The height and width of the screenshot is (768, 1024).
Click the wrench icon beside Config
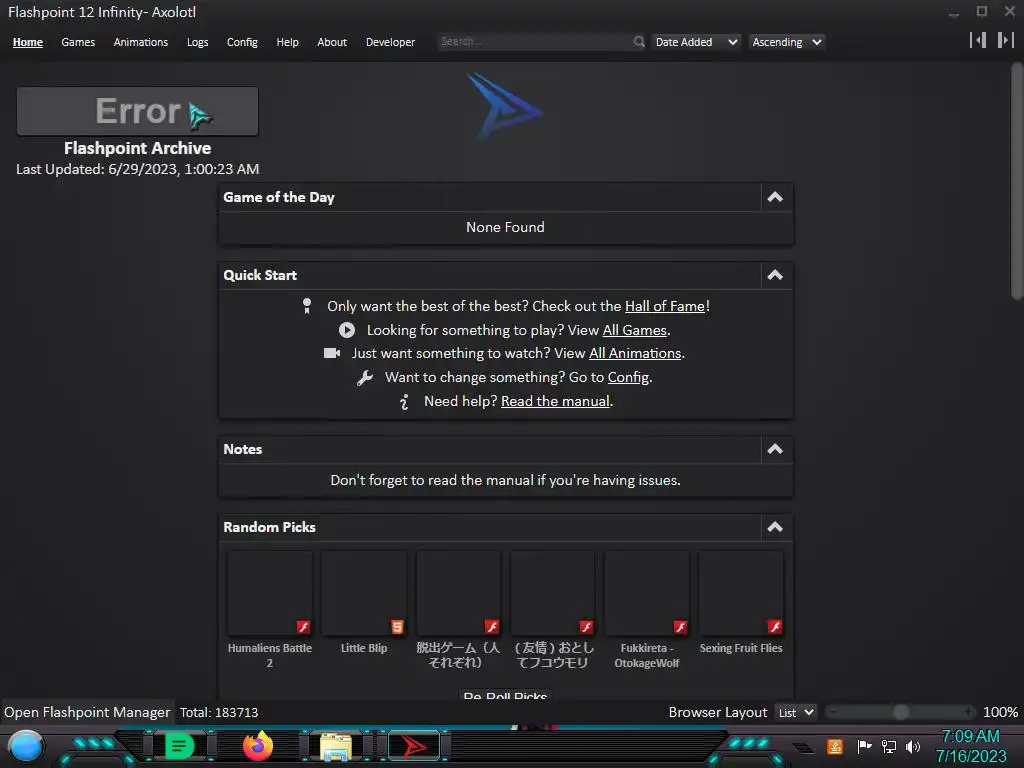(x=364, y=377)
